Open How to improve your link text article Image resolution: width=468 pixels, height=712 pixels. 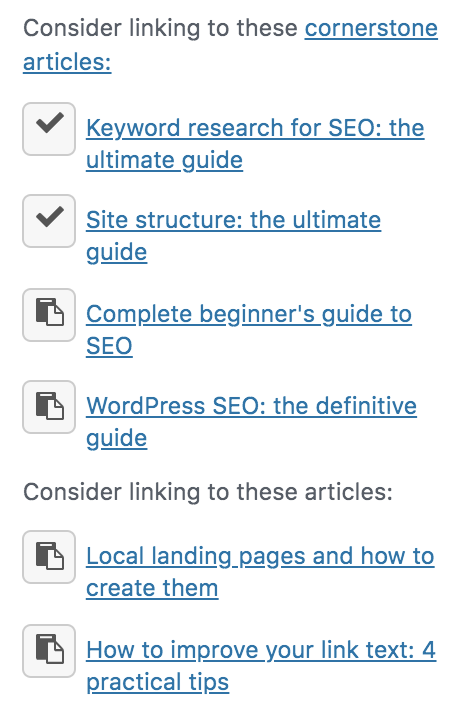261,666
